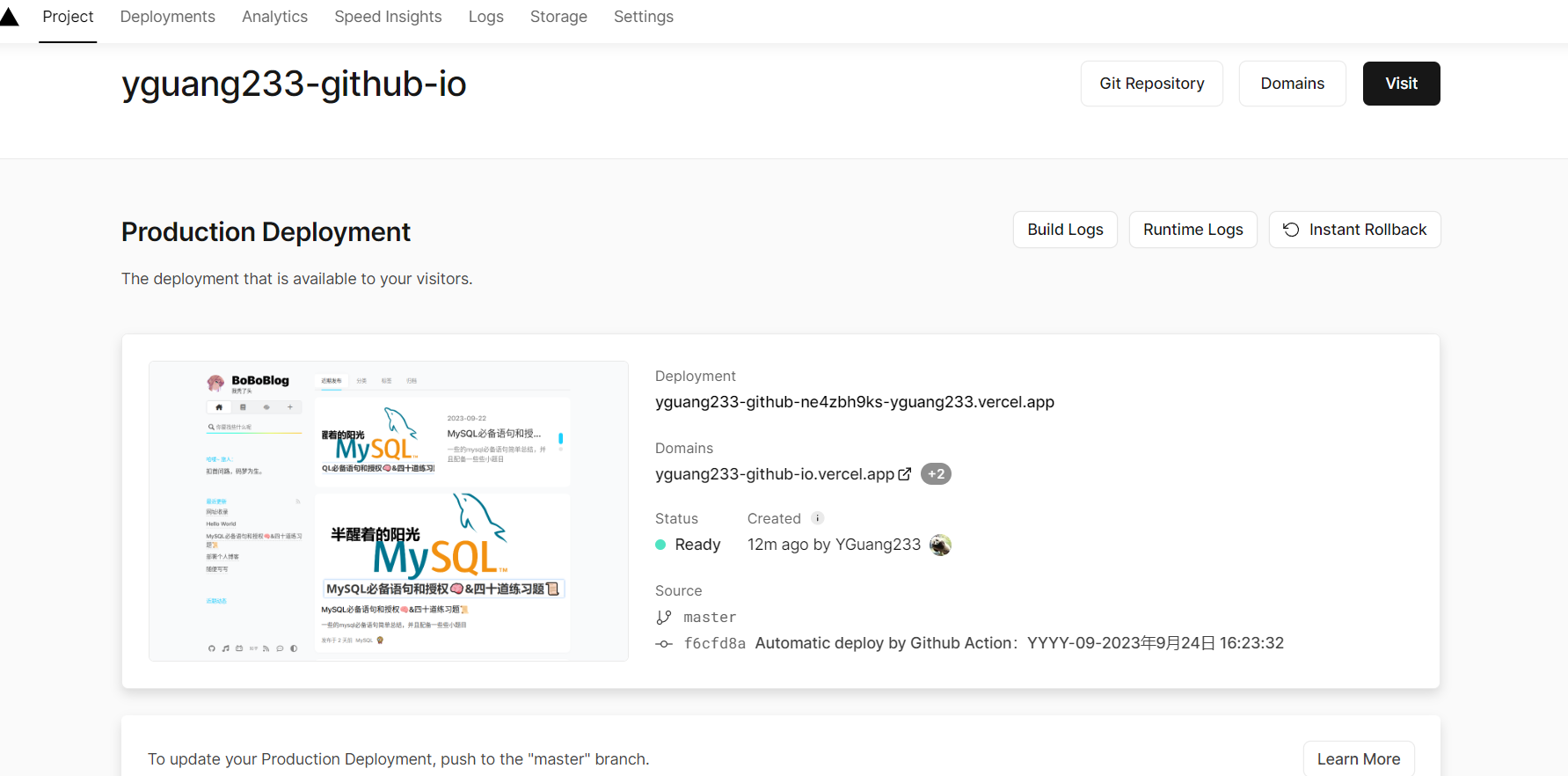Expand the +2 additional domains badge

click(x=936, y=474)
